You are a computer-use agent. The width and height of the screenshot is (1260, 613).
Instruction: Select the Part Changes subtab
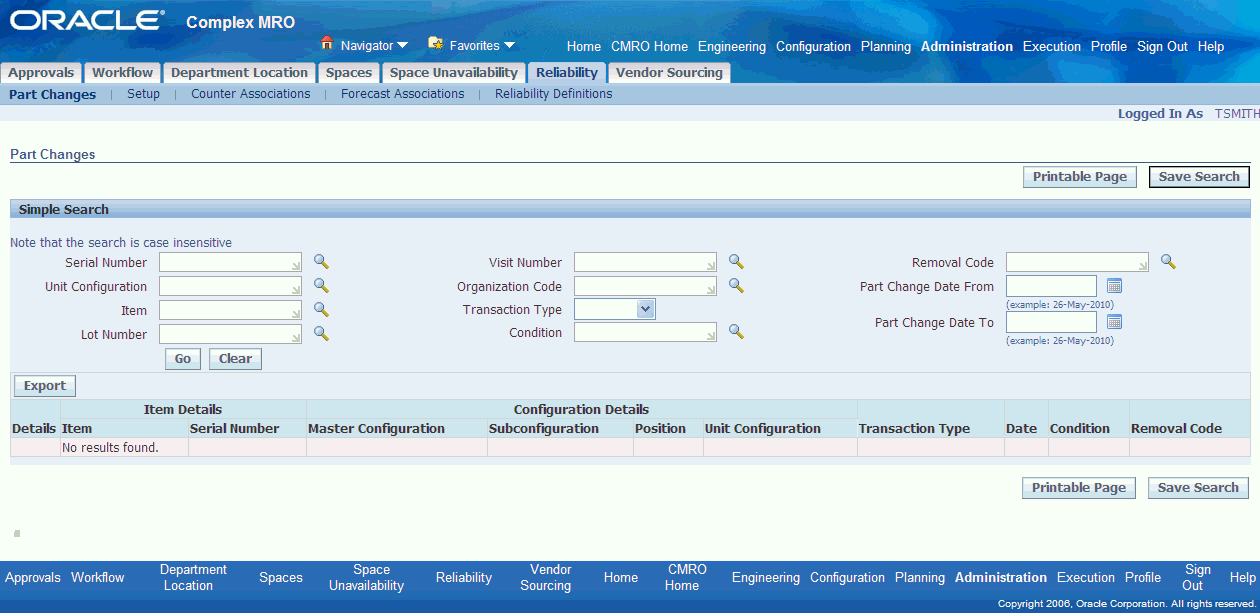53,94
